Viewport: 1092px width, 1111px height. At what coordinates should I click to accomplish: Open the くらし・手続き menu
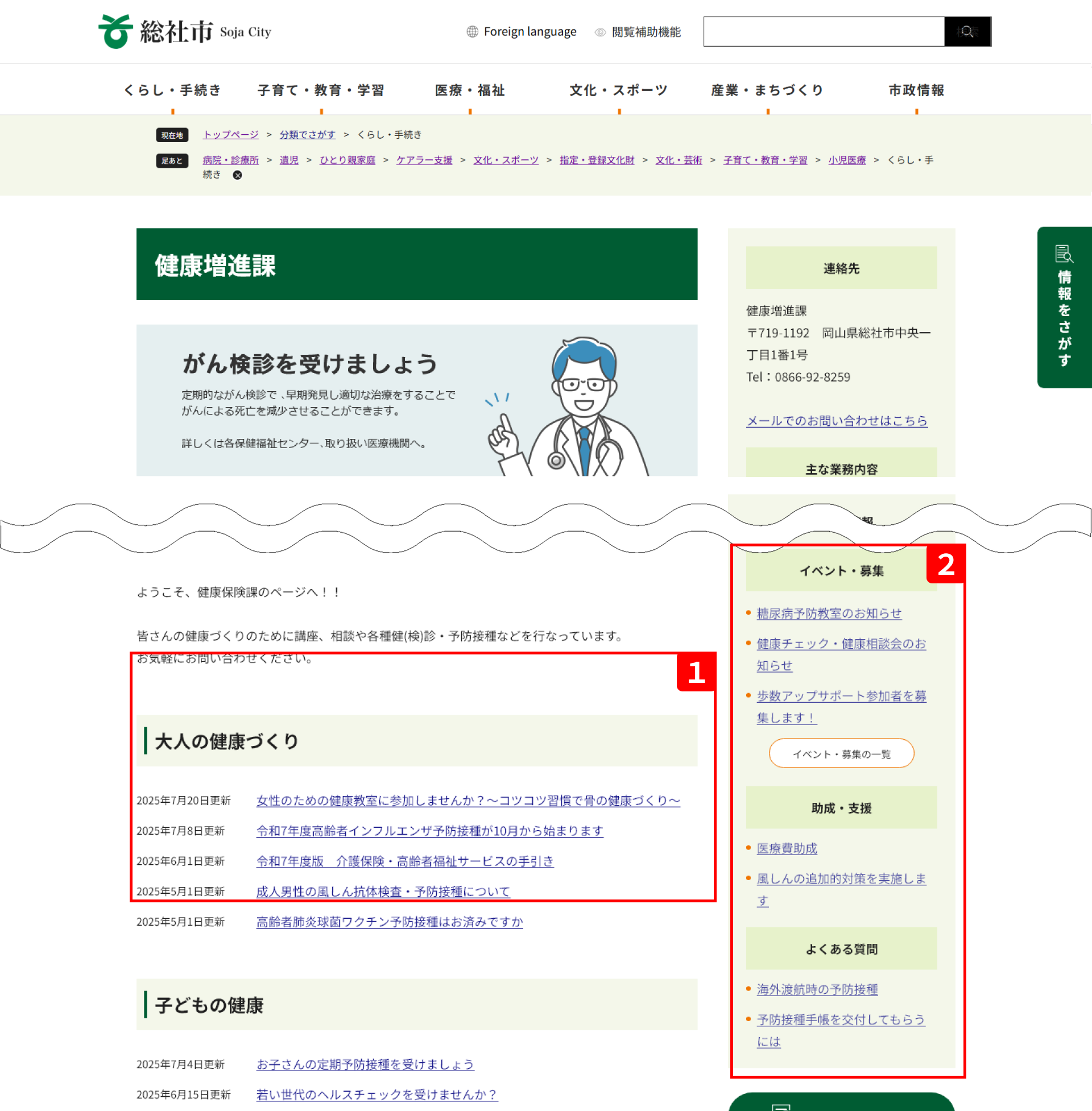pos(173,90)
